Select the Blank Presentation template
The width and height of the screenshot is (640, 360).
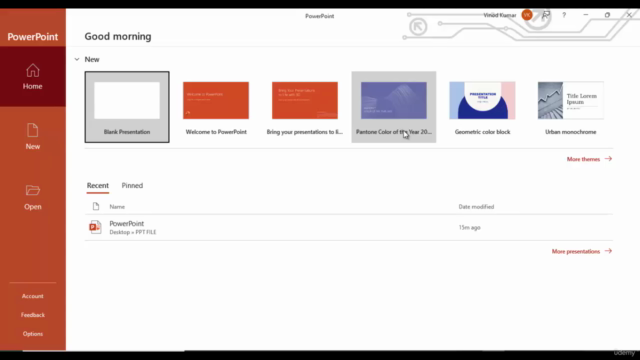127,107
